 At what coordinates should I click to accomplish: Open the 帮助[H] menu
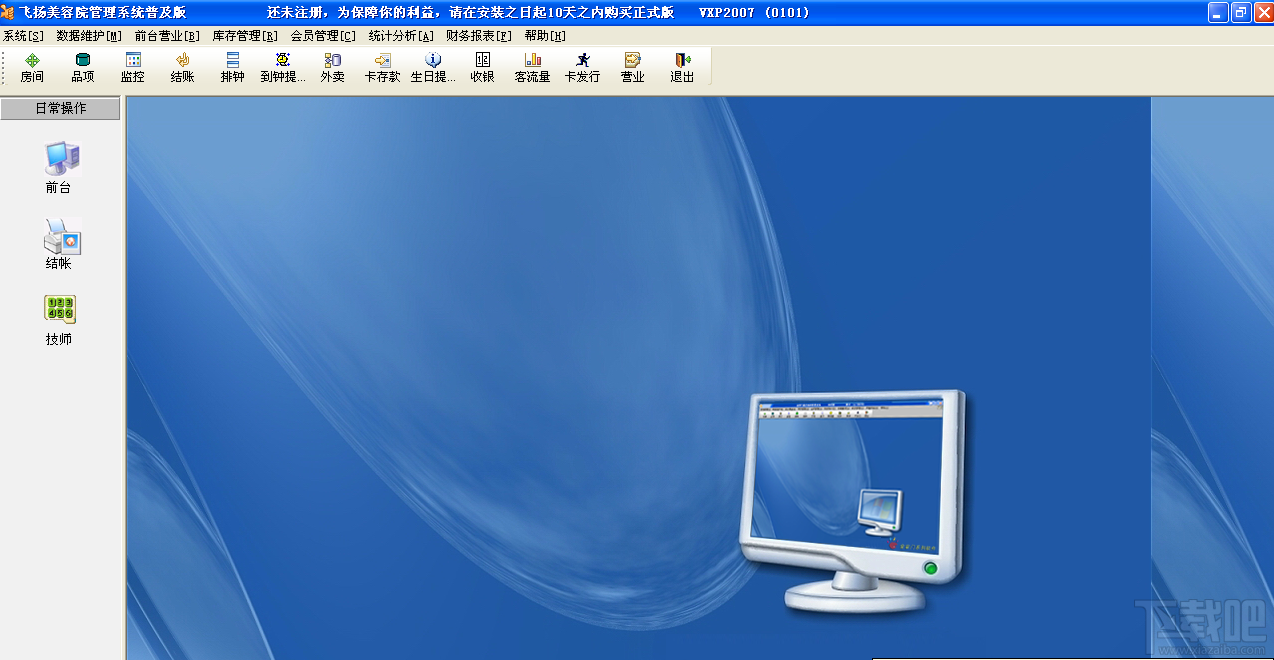click(x=545, y=35)
